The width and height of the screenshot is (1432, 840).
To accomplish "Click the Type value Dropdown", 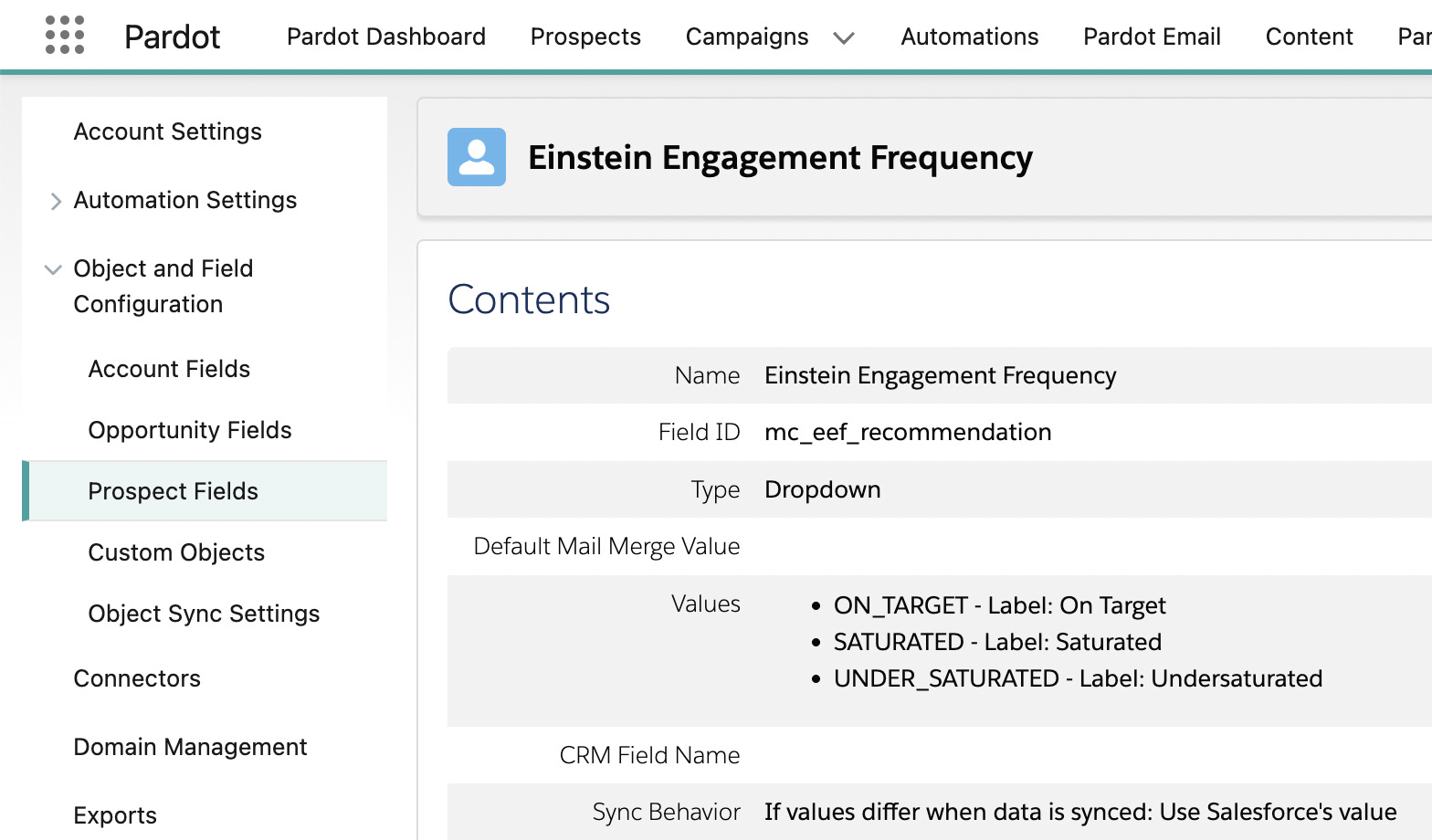I will pyautogui.click(x=822, y=489).
